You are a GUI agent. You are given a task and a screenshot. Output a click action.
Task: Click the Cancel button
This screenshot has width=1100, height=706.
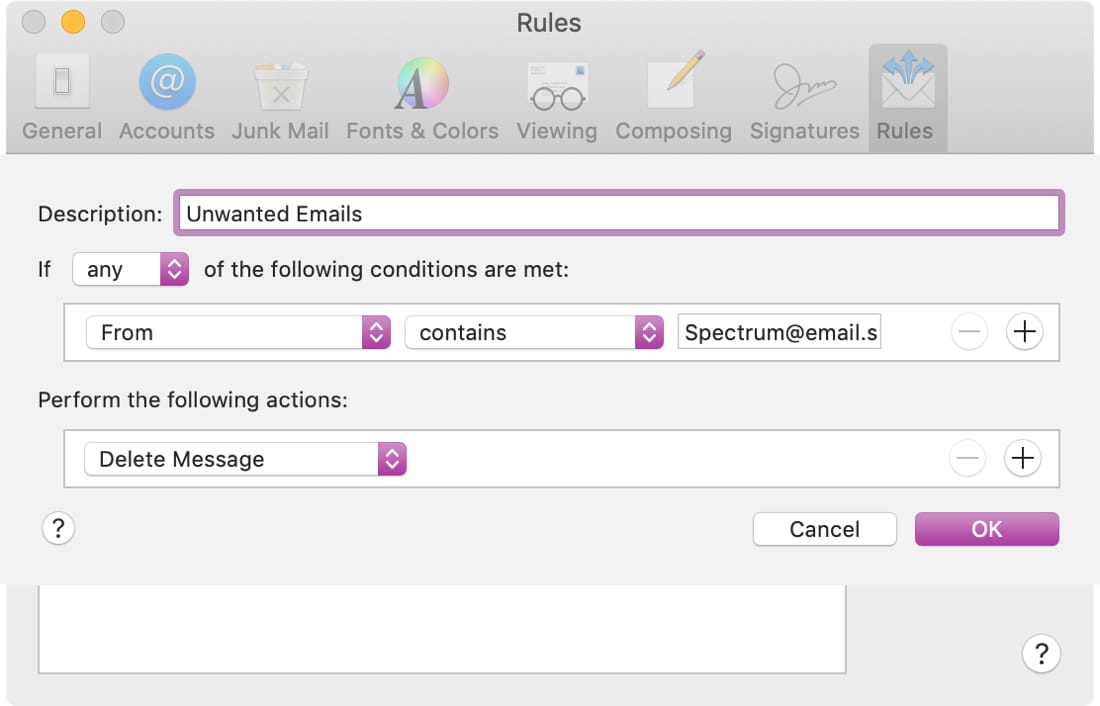click(824, 528)
